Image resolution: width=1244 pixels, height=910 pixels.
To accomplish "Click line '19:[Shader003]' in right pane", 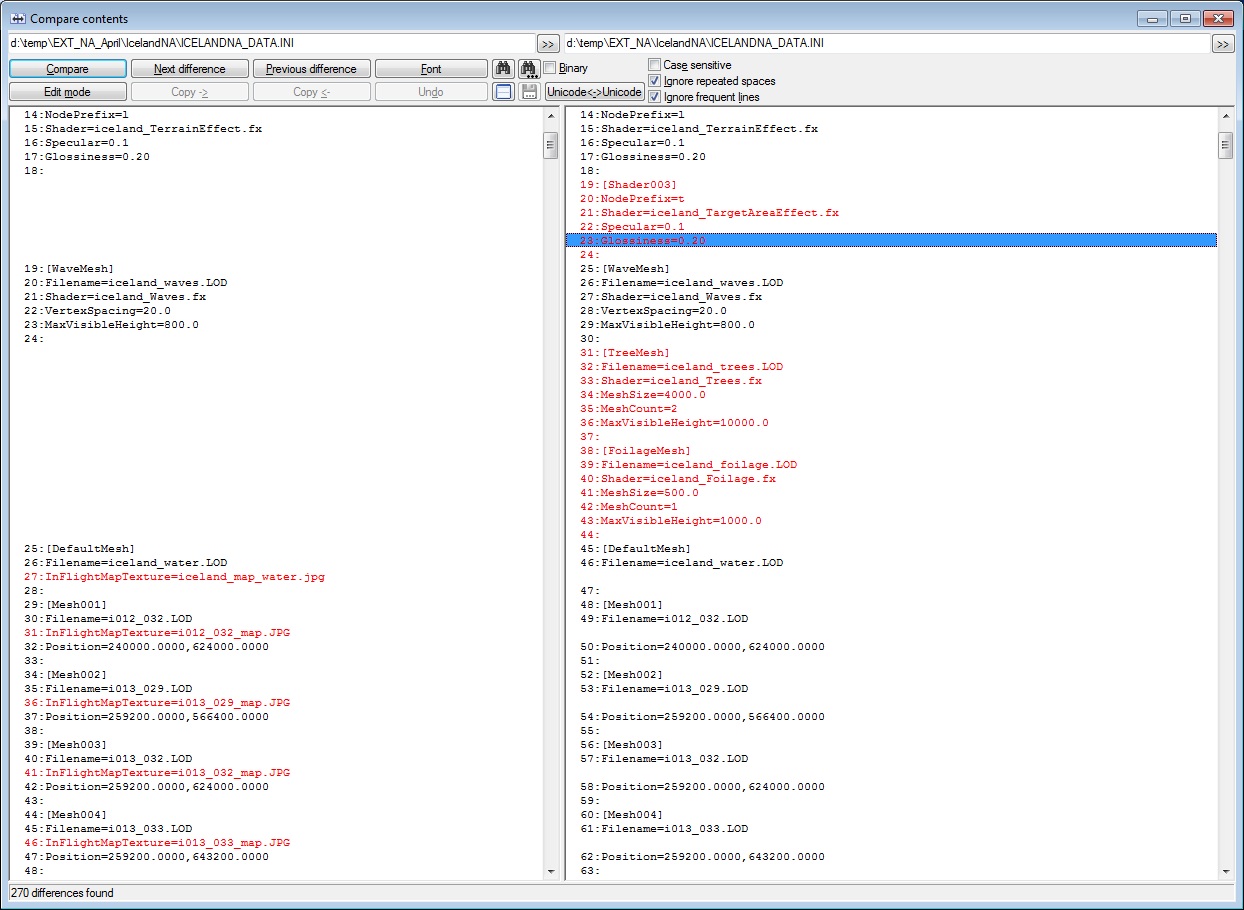I will (628, 185).
